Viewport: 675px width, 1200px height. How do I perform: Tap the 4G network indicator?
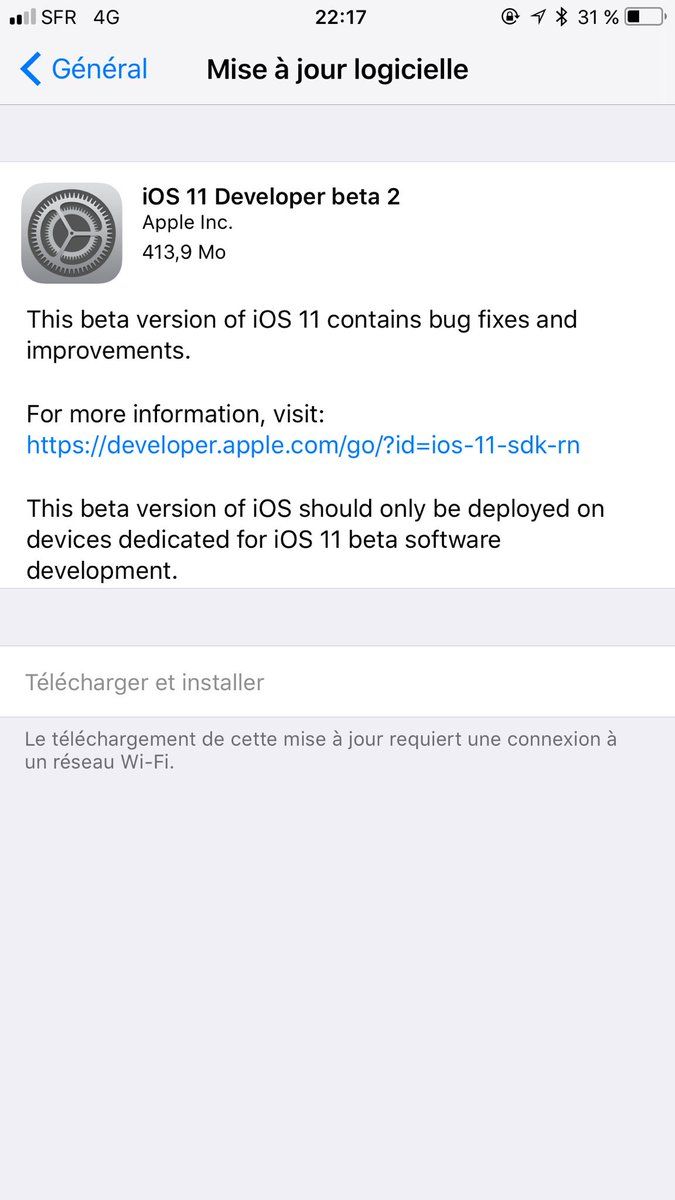tap(106, 17)
